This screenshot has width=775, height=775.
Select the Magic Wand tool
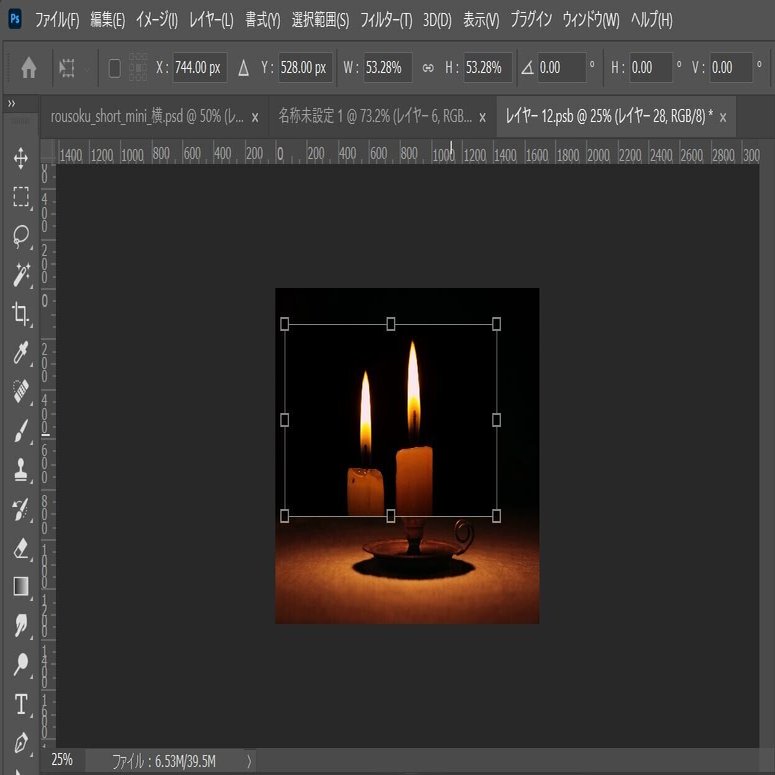click(20, 275)
